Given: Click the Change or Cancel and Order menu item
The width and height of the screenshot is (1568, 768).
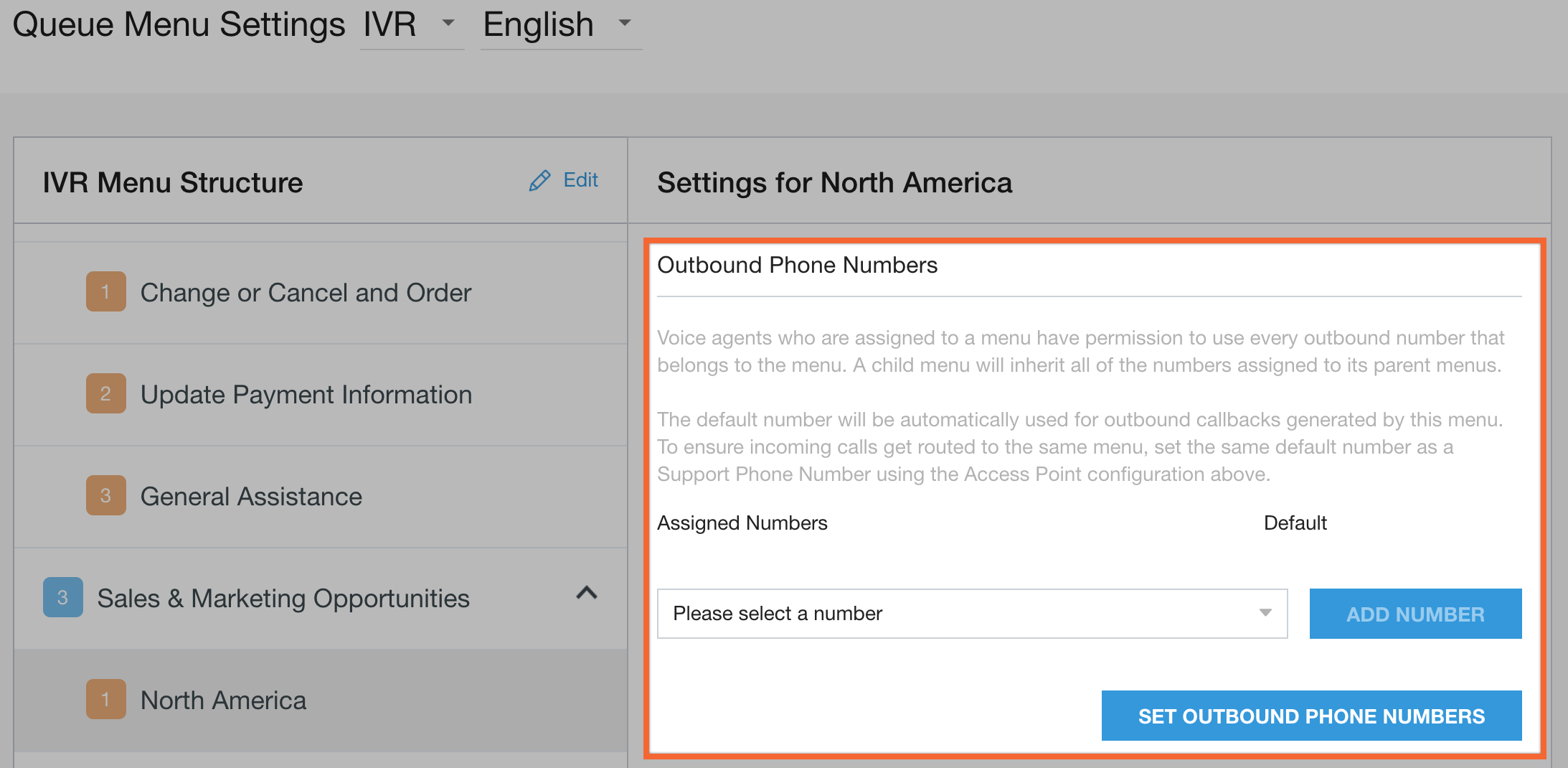Looking at the screenshot, I should pyautogui.click(x=306, y=292).
